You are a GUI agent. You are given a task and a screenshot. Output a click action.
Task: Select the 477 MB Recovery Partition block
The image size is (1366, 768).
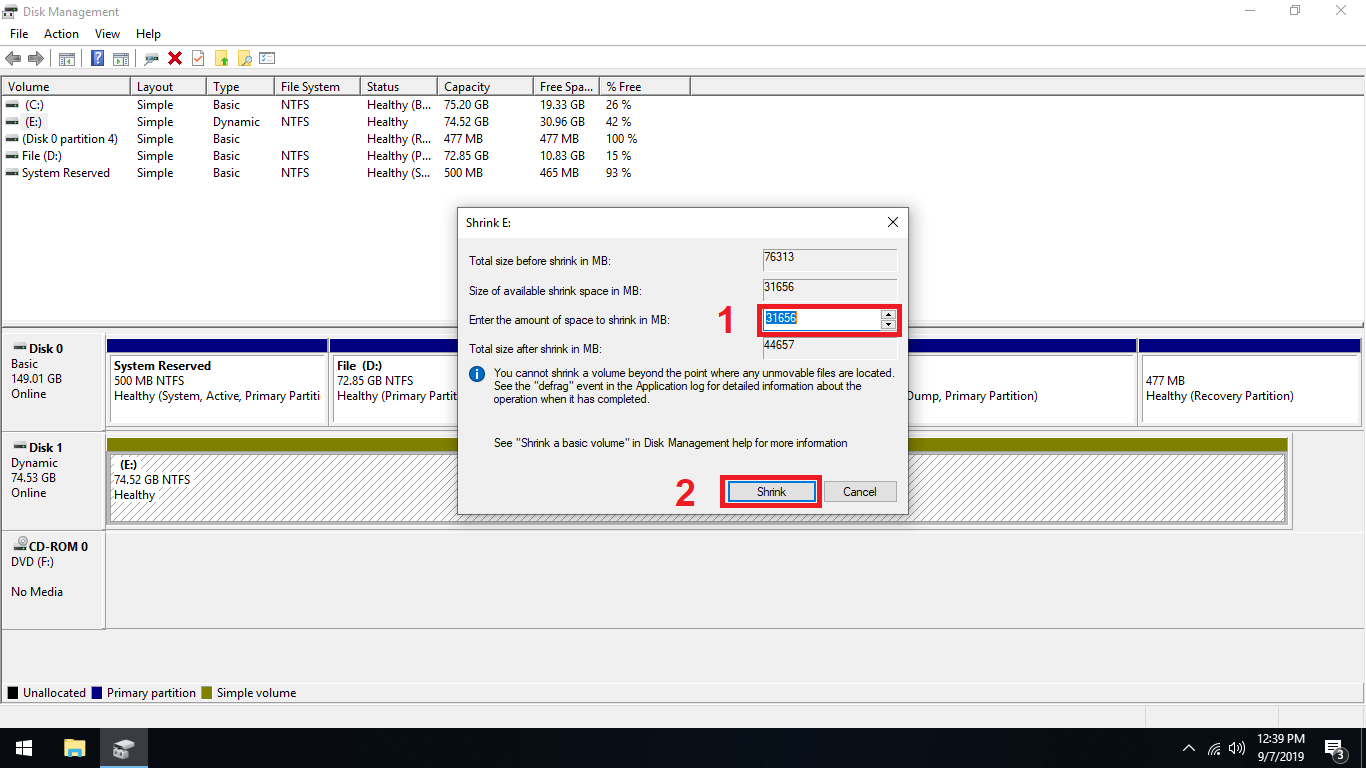1250,380
